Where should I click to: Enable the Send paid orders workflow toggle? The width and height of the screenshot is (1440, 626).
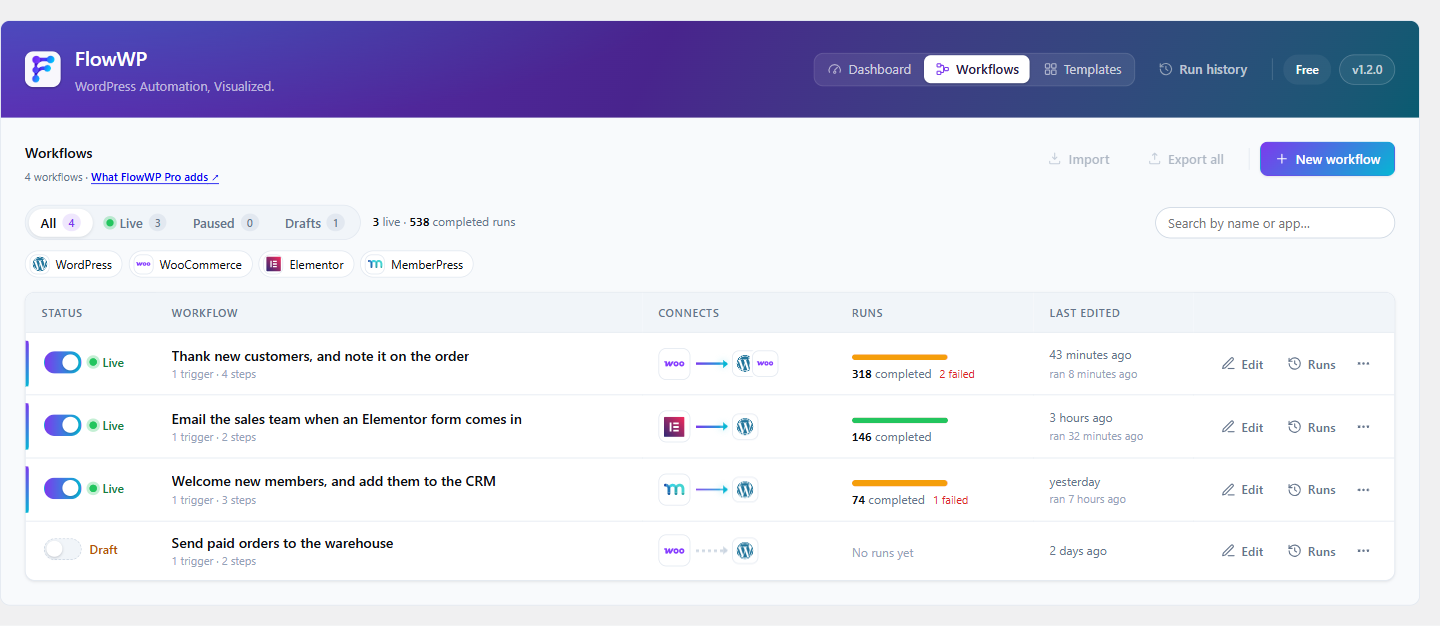[63, 550]
